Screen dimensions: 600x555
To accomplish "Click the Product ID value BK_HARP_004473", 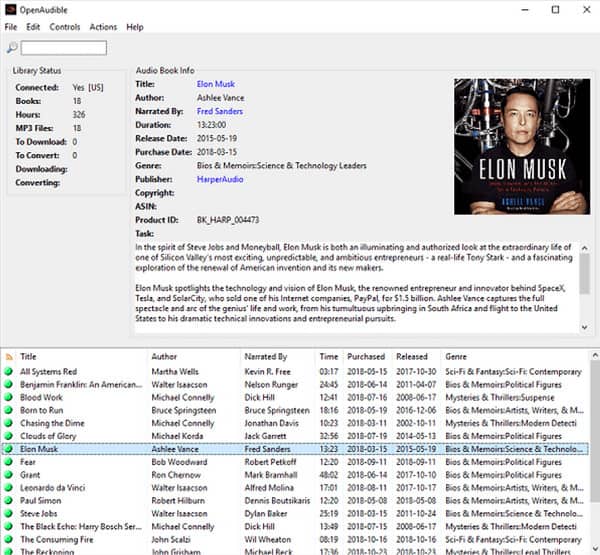I will 228,220.
